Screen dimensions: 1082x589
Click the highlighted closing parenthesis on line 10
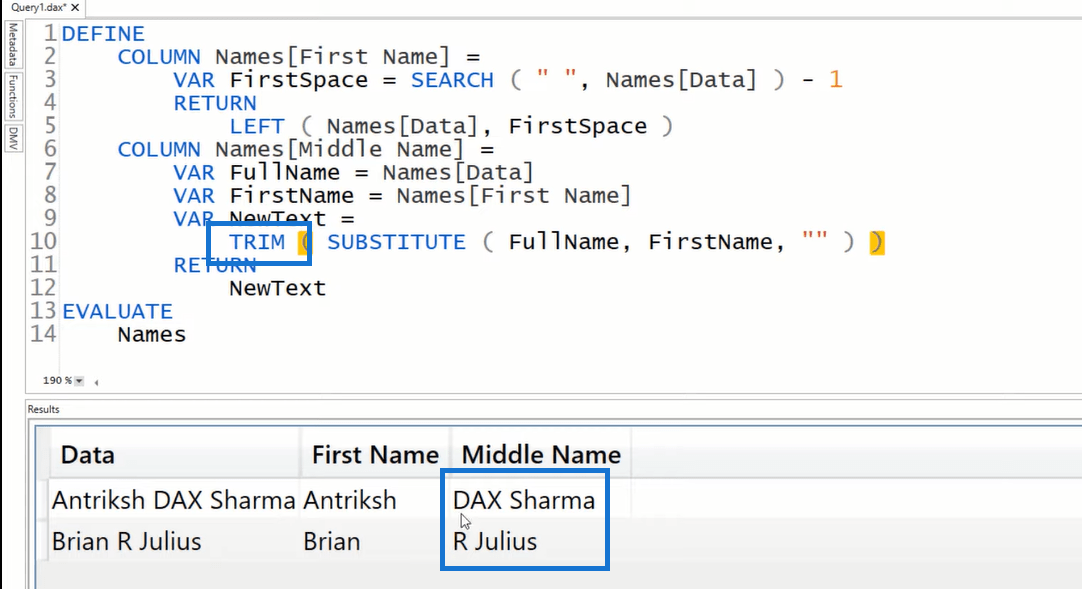[876, 242]
